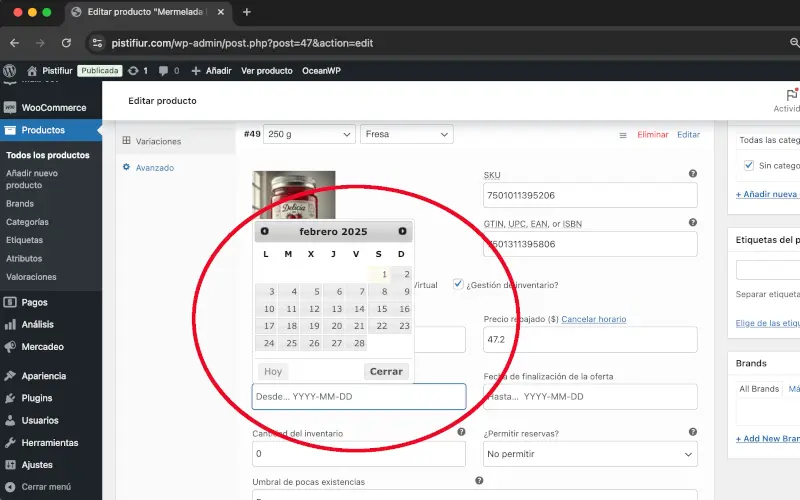Click Cerrar button in date picker
The image size is (800, 500).
click(386, 371)
